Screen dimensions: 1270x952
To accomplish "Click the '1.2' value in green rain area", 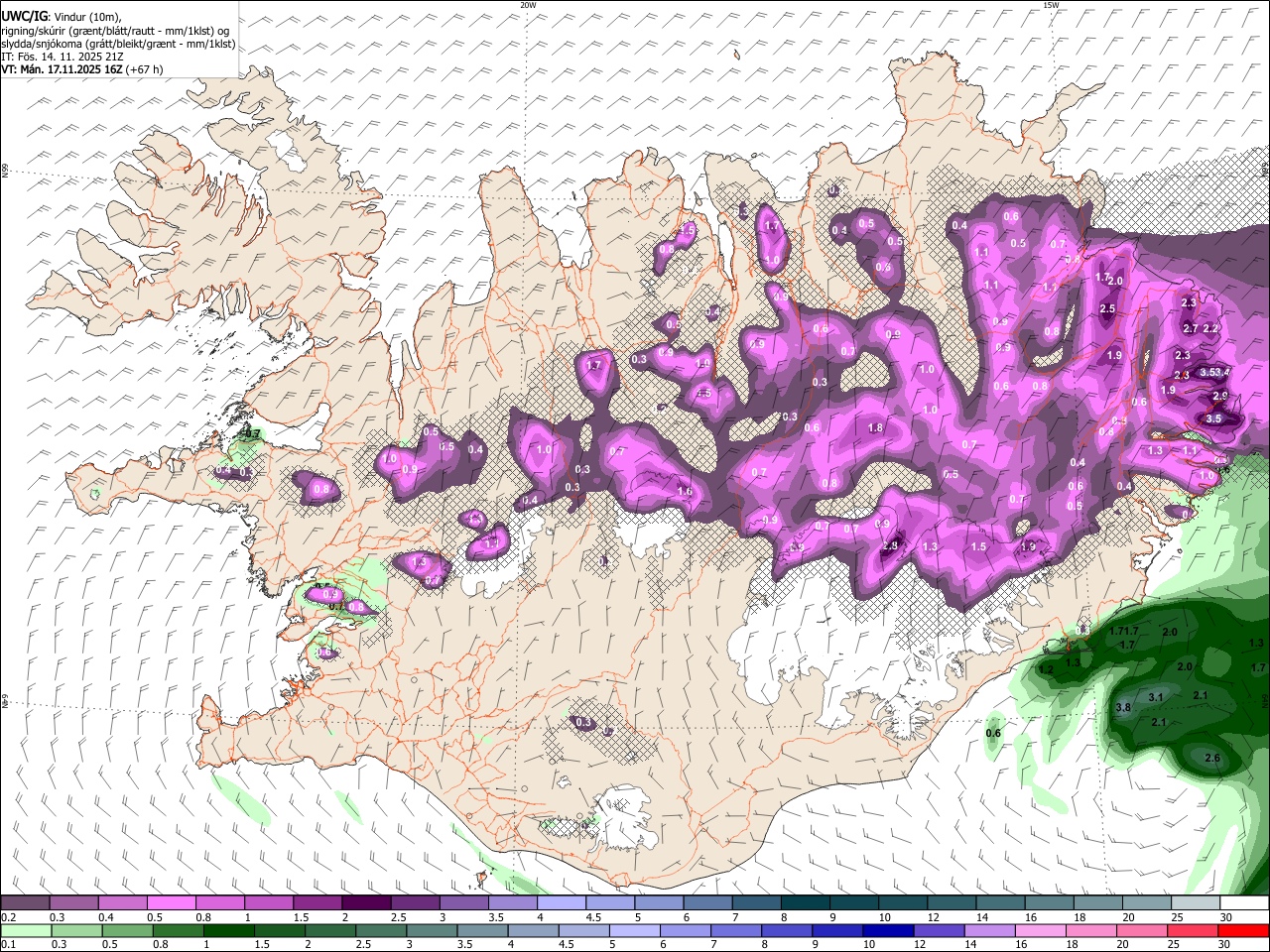I will 1046,669.
